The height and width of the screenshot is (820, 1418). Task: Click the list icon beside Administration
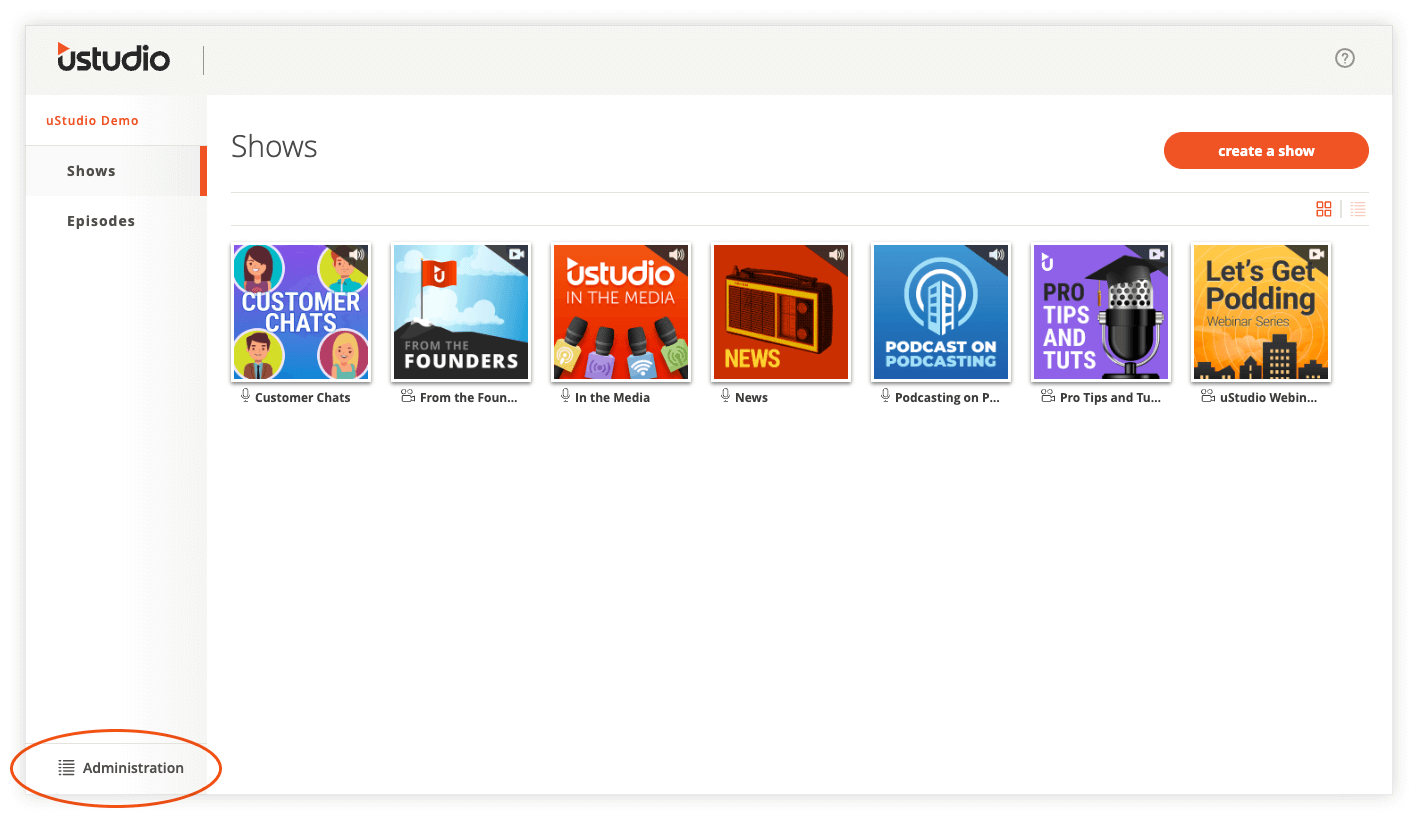pos(66,768)
